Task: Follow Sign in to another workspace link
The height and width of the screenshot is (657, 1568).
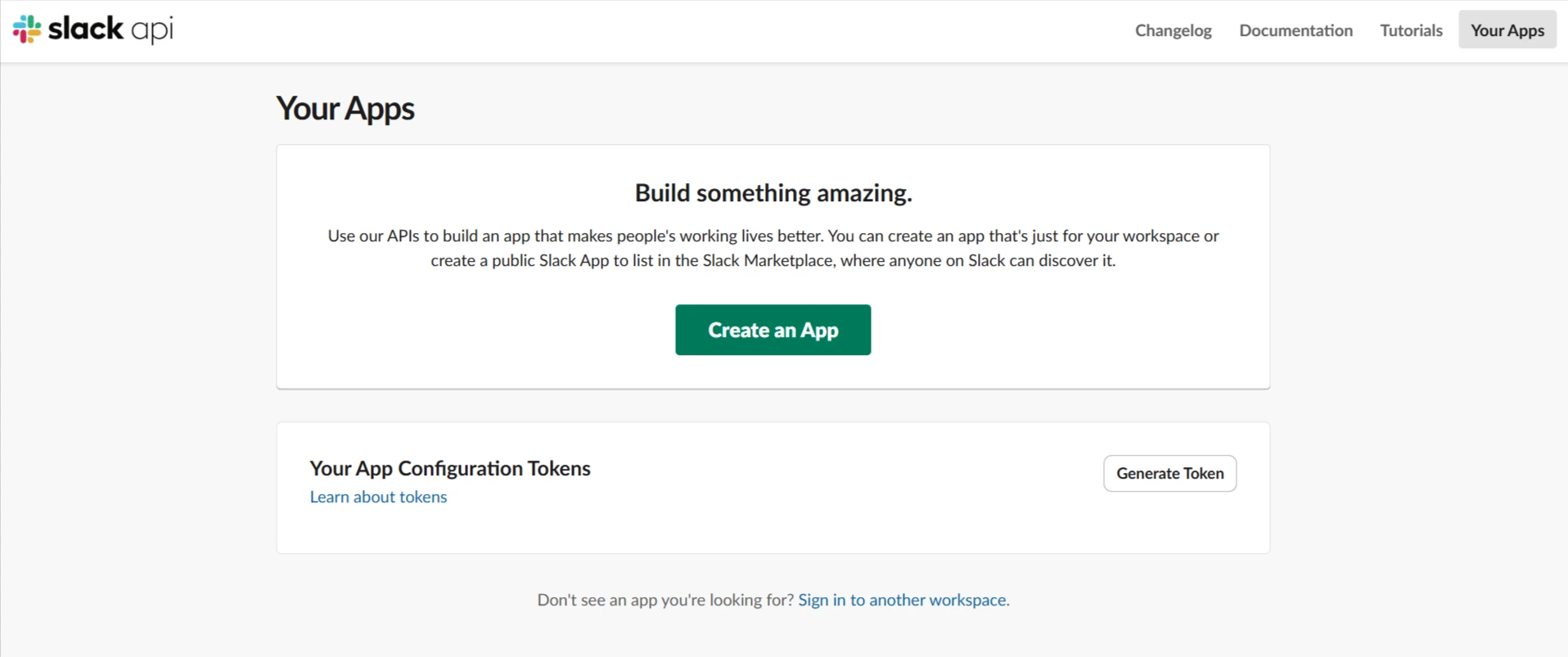Action: (x=903, y=600)
